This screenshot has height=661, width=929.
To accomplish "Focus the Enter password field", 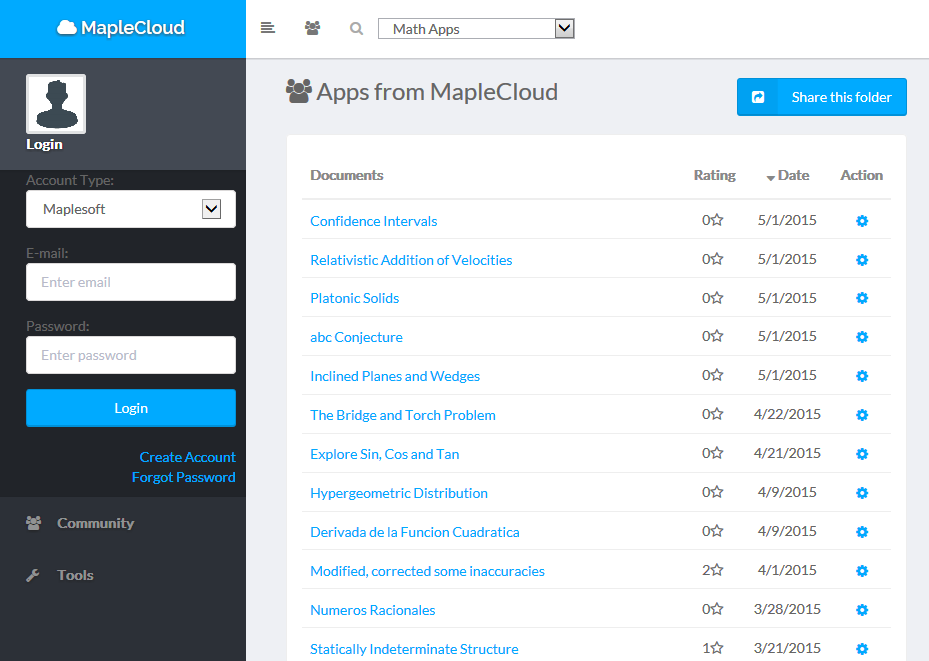I will pyautogui.click(x=131, y=355).
